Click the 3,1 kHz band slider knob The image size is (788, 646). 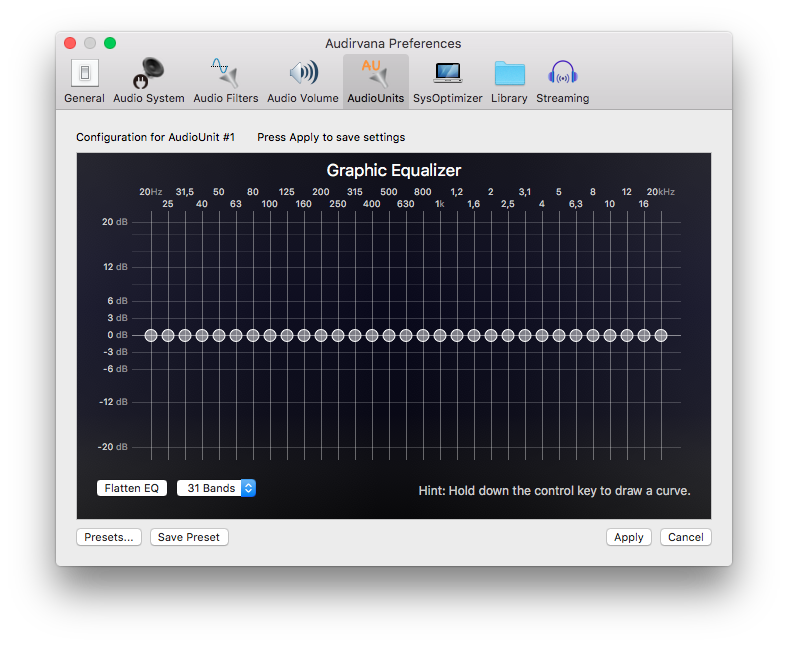[525, 335]
